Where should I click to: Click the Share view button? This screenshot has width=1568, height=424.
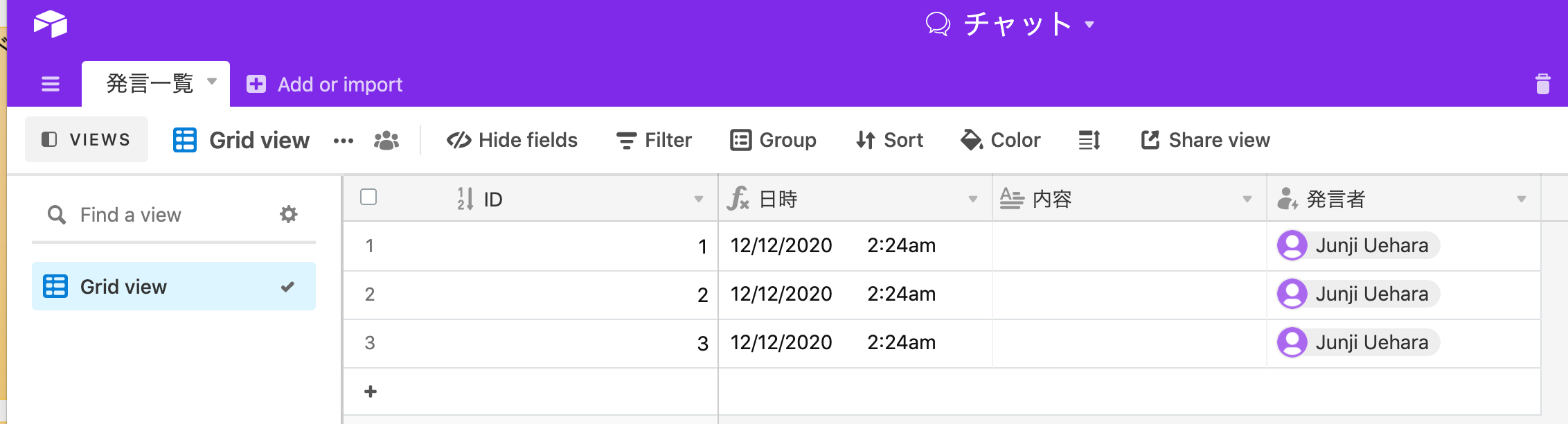click(1205, 141)
